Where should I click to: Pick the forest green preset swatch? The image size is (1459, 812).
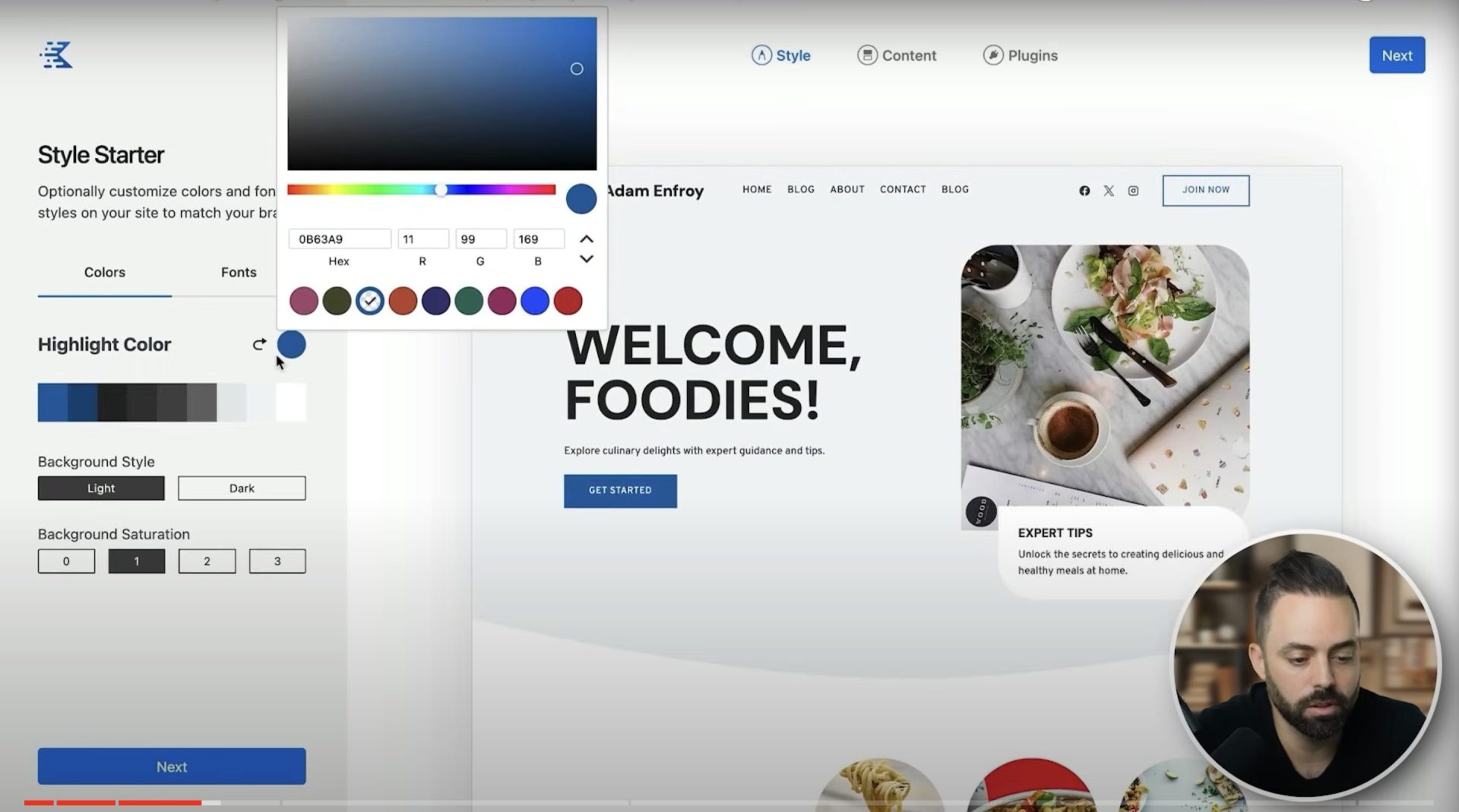tap(469, 301)
